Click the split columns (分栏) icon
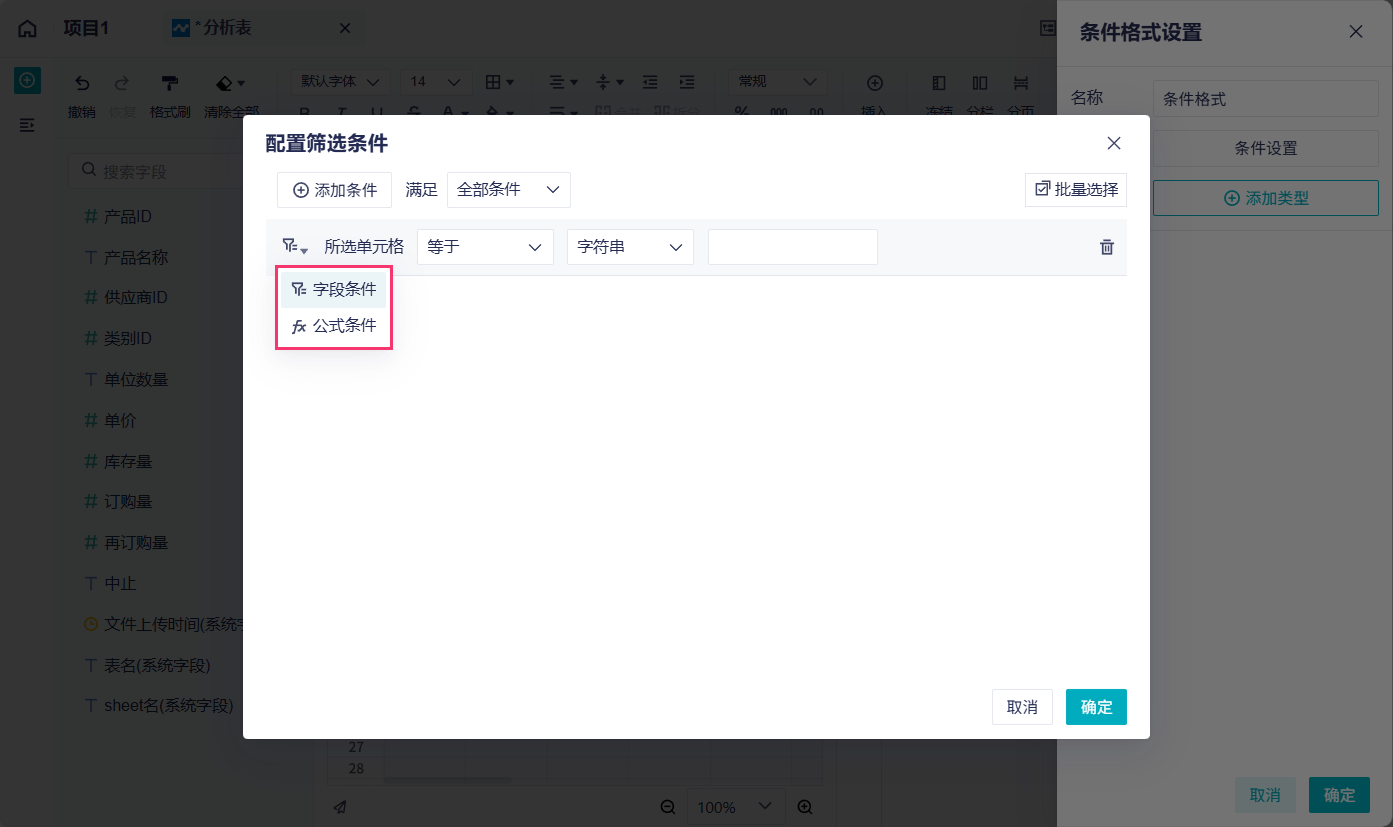 980,83
